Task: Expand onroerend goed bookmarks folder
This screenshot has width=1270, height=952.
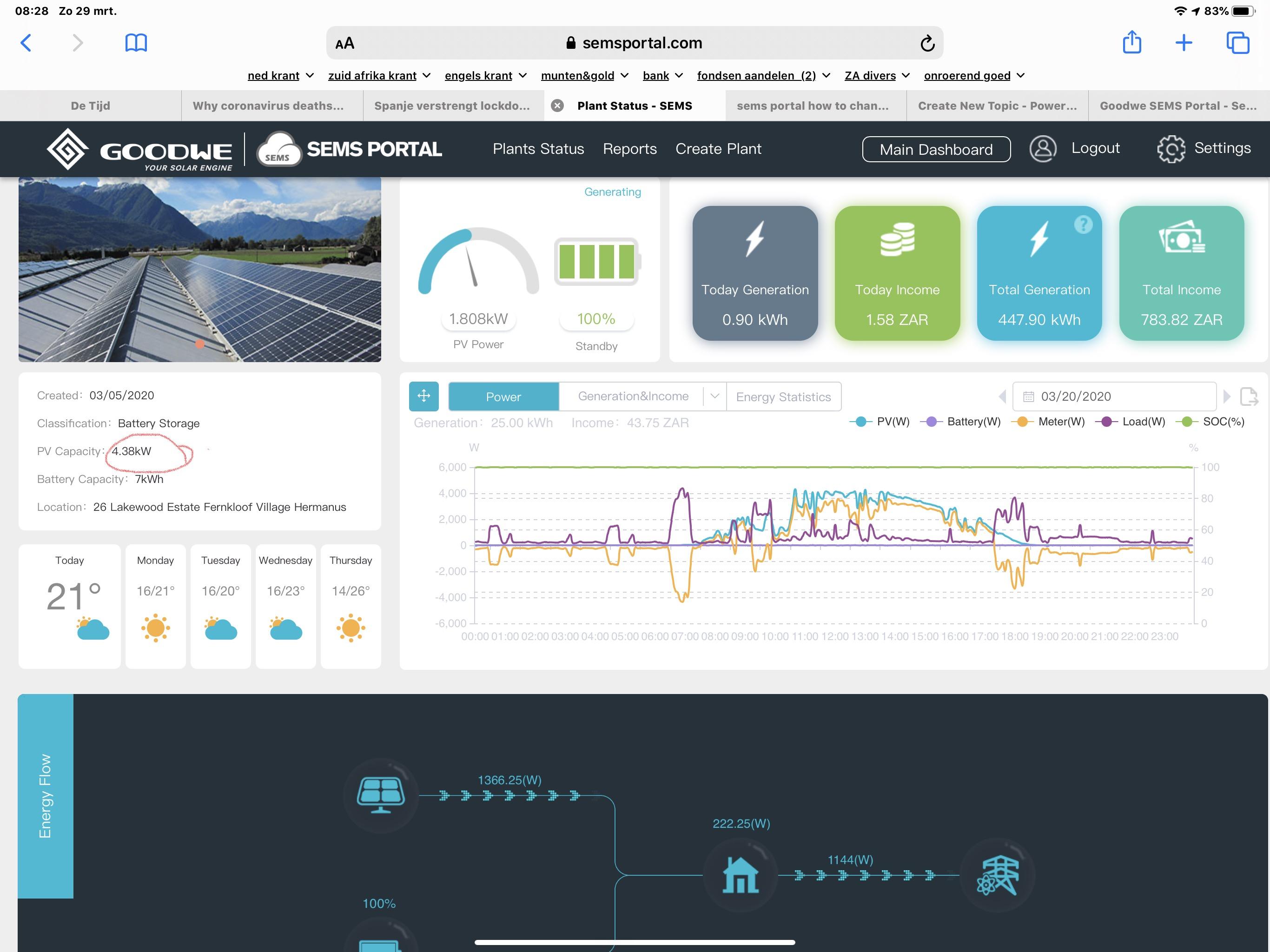Action: 974,76
